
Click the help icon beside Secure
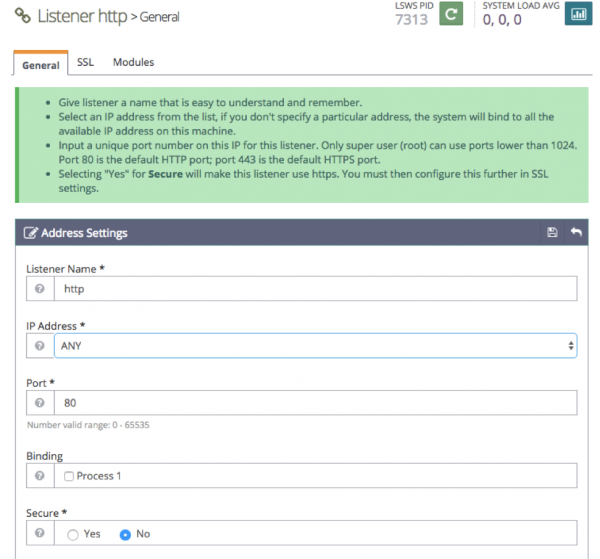pyautogui.click(x=39, y=533)
